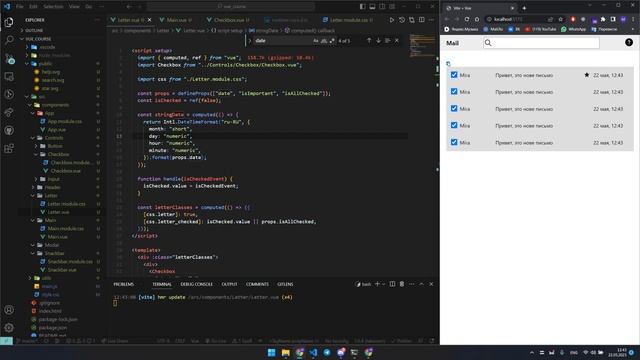640x360 pixels.
Task: Close the find widget in the editor
Action: [x=397, y=40]
